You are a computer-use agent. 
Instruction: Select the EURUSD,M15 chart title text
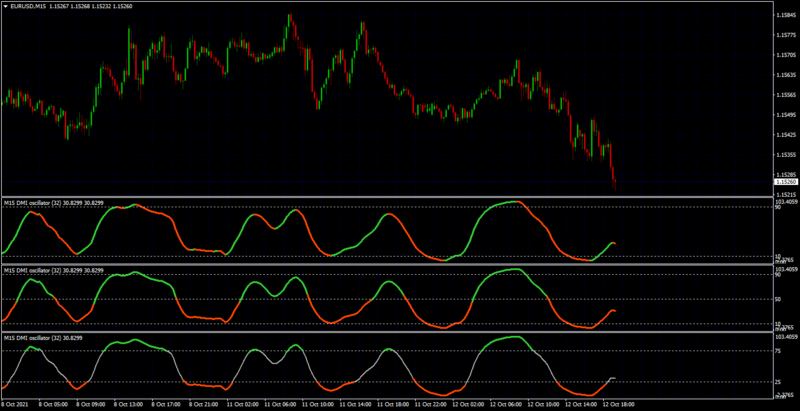(x=28, y=7)
